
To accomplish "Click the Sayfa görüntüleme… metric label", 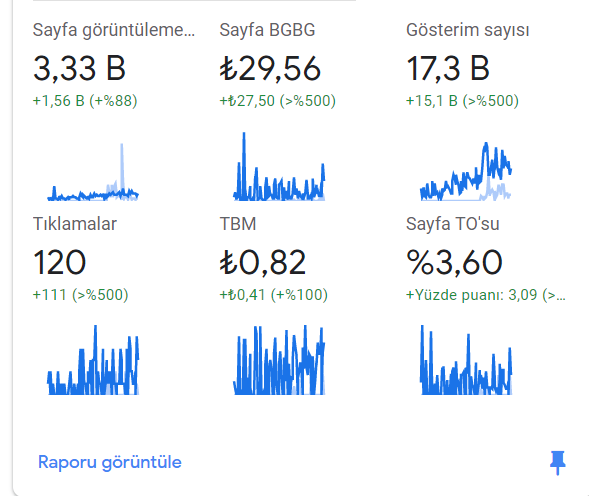I will pyautogui.click(x=114, y=30).
